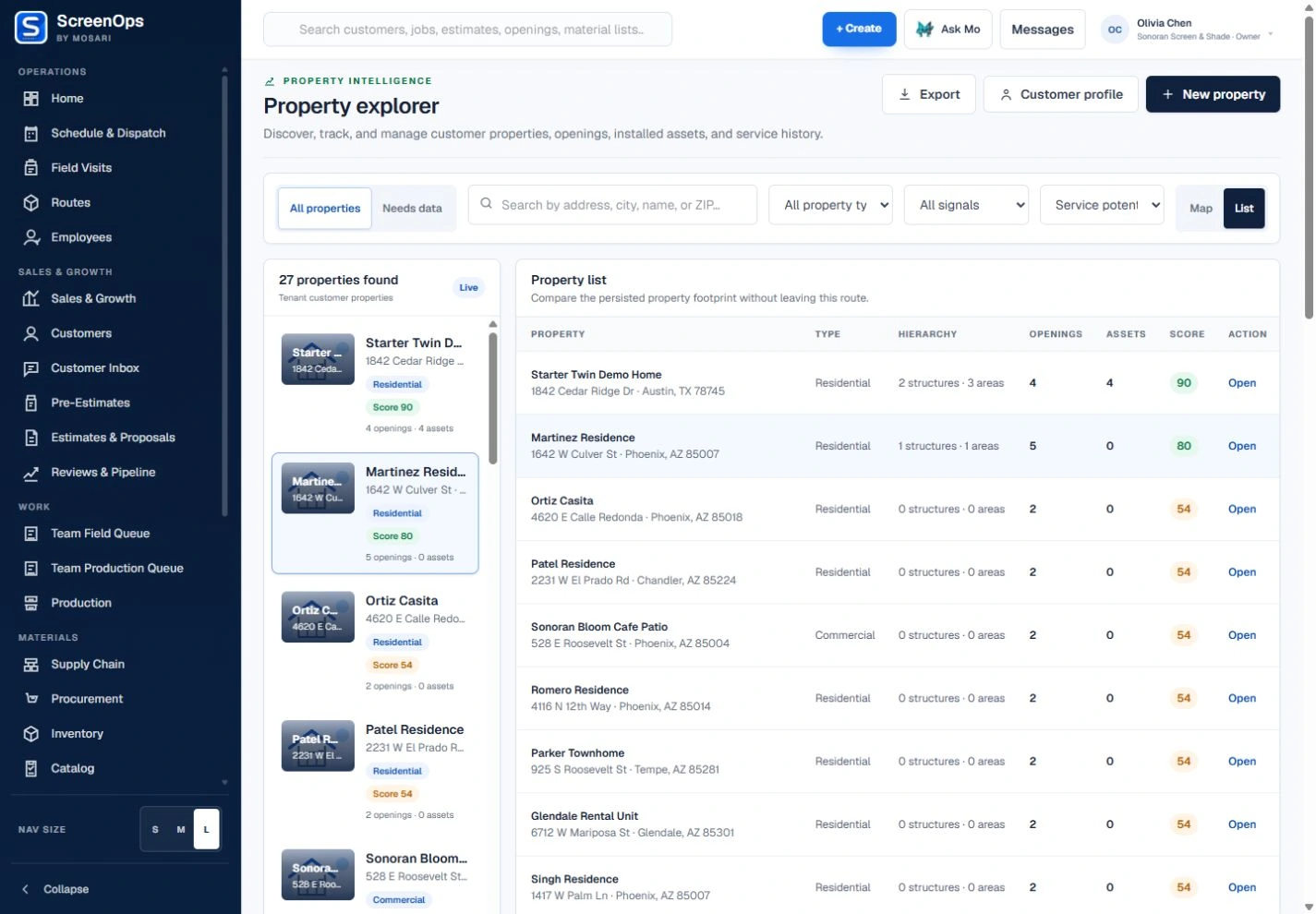
Task: Switch to Map view
Action: pos(1201,209)
